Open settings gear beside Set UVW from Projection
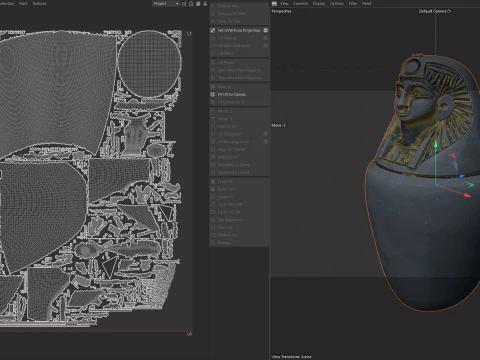The width and height of the screenshot is (480, 360). 266,30
